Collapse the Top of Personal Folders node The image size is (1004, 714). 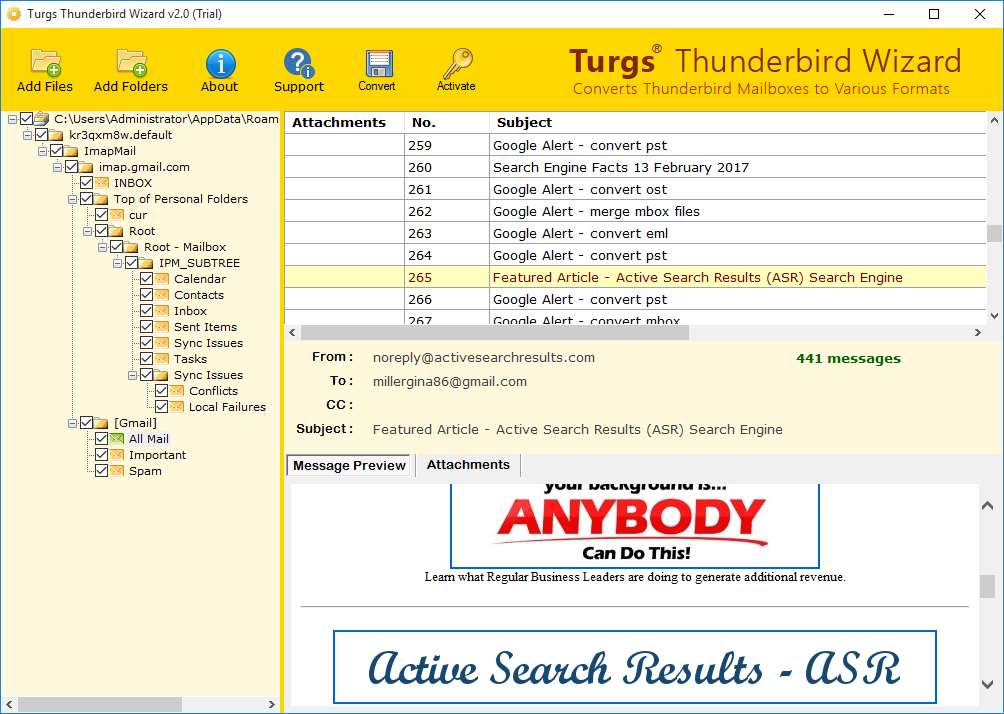click(x=72, y=199)
